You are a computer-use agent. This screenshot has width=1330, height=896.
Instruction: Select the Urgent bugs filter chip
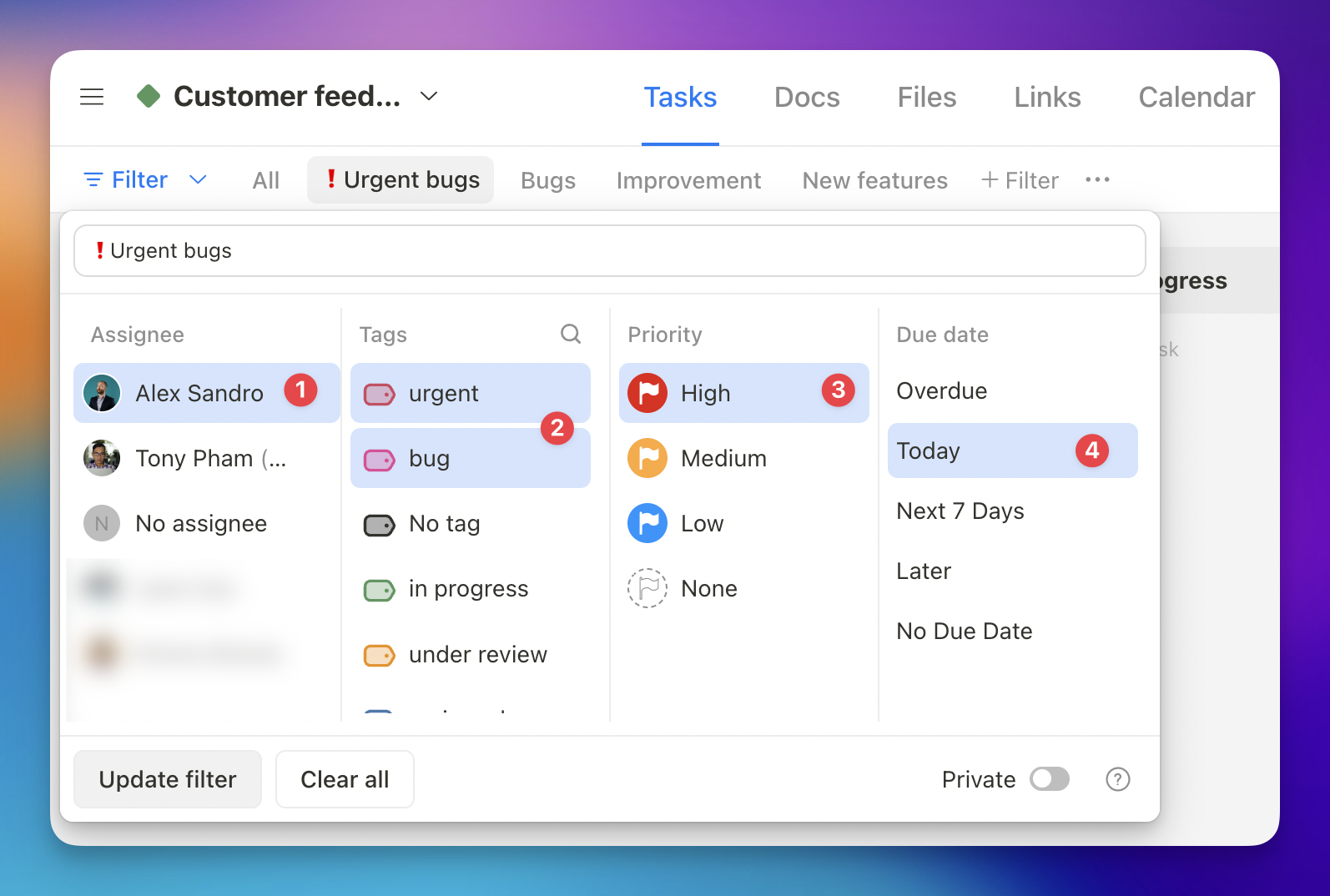coord(401,179)
